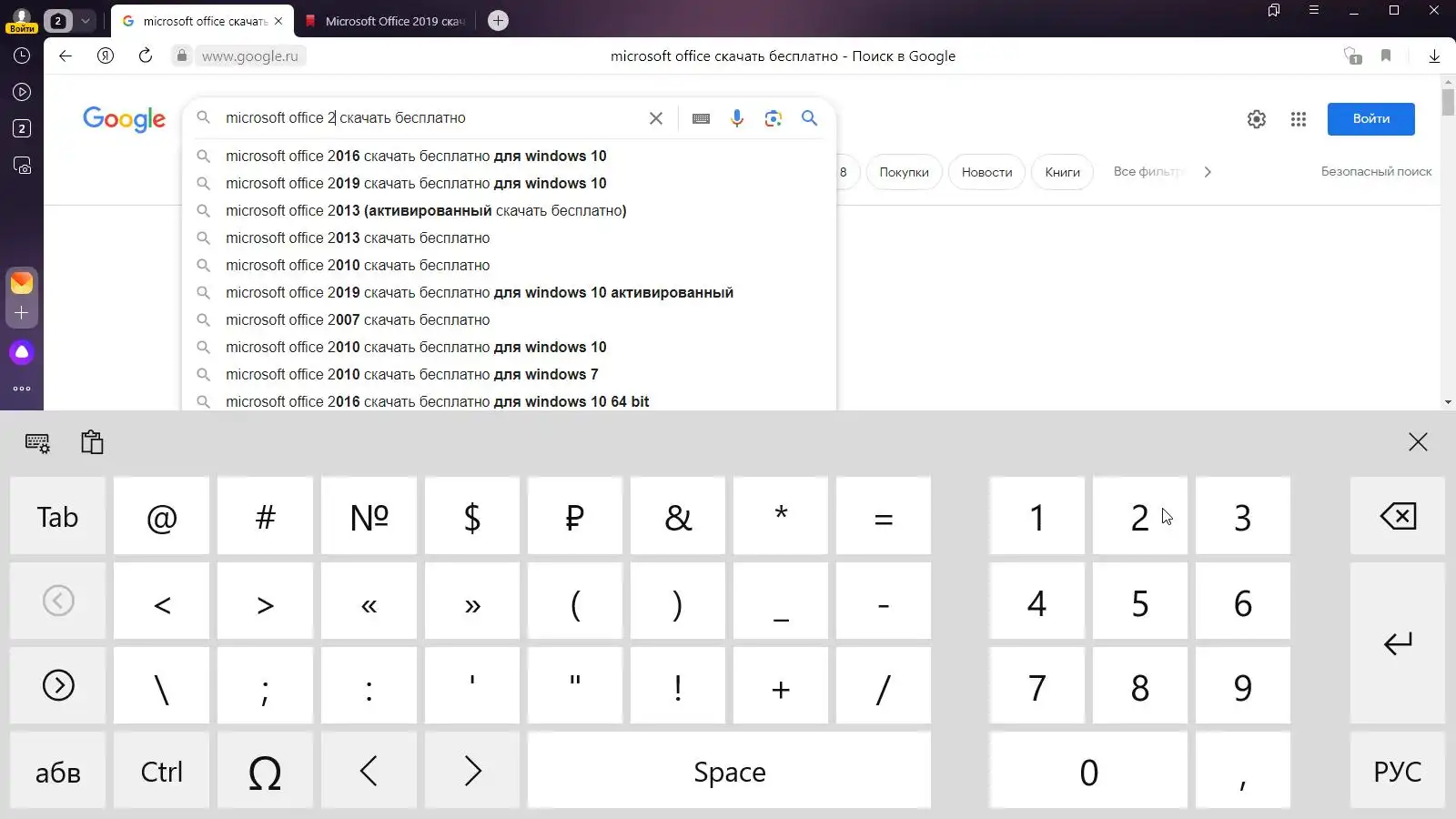This screenshot has width=1456, height=819.
Task: Select the Новости filter chip
Action: tap(986, 172)
